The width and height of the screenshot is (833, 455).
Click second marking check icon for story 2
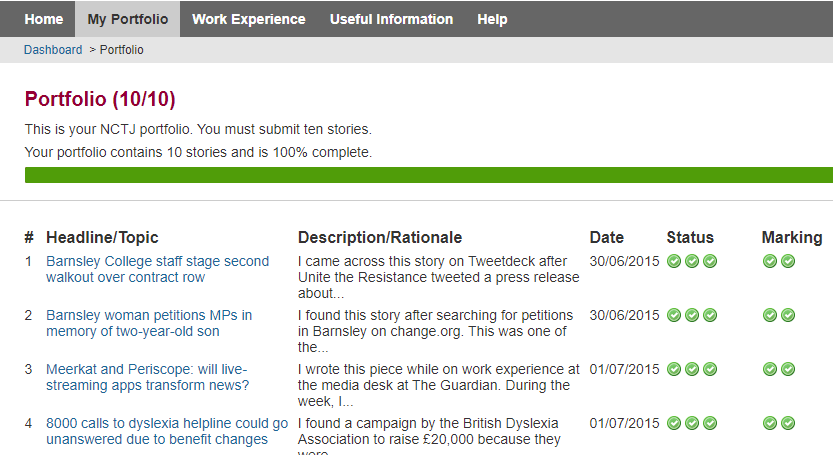(788, 316)
